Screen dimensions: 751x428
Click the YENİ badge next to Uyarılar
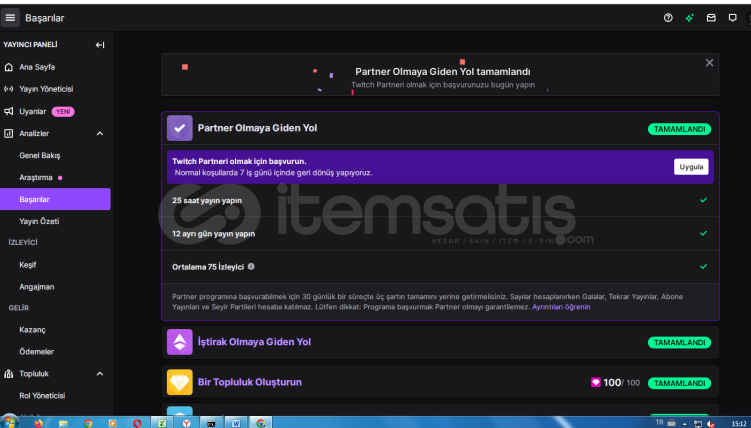63,112
